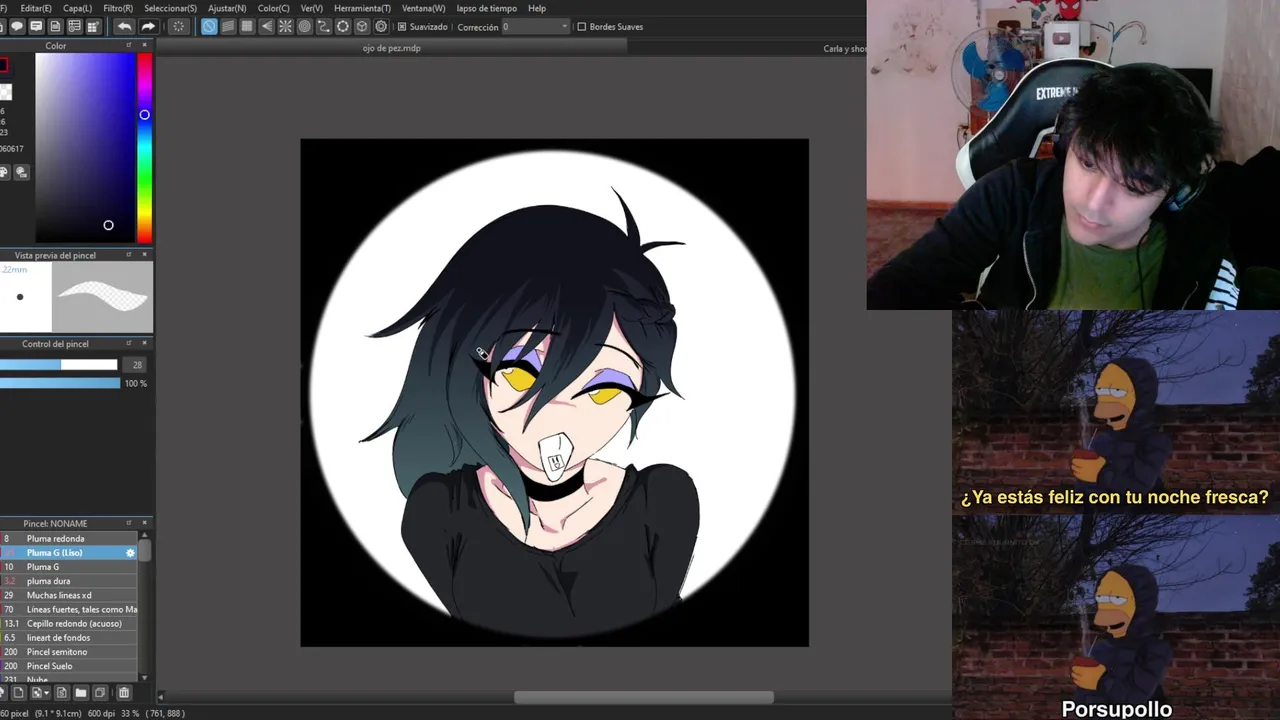The width and height of the screenshot is (1280, 720).
Task: Adjust the brush size slider
Action: [x=58, y=365]
